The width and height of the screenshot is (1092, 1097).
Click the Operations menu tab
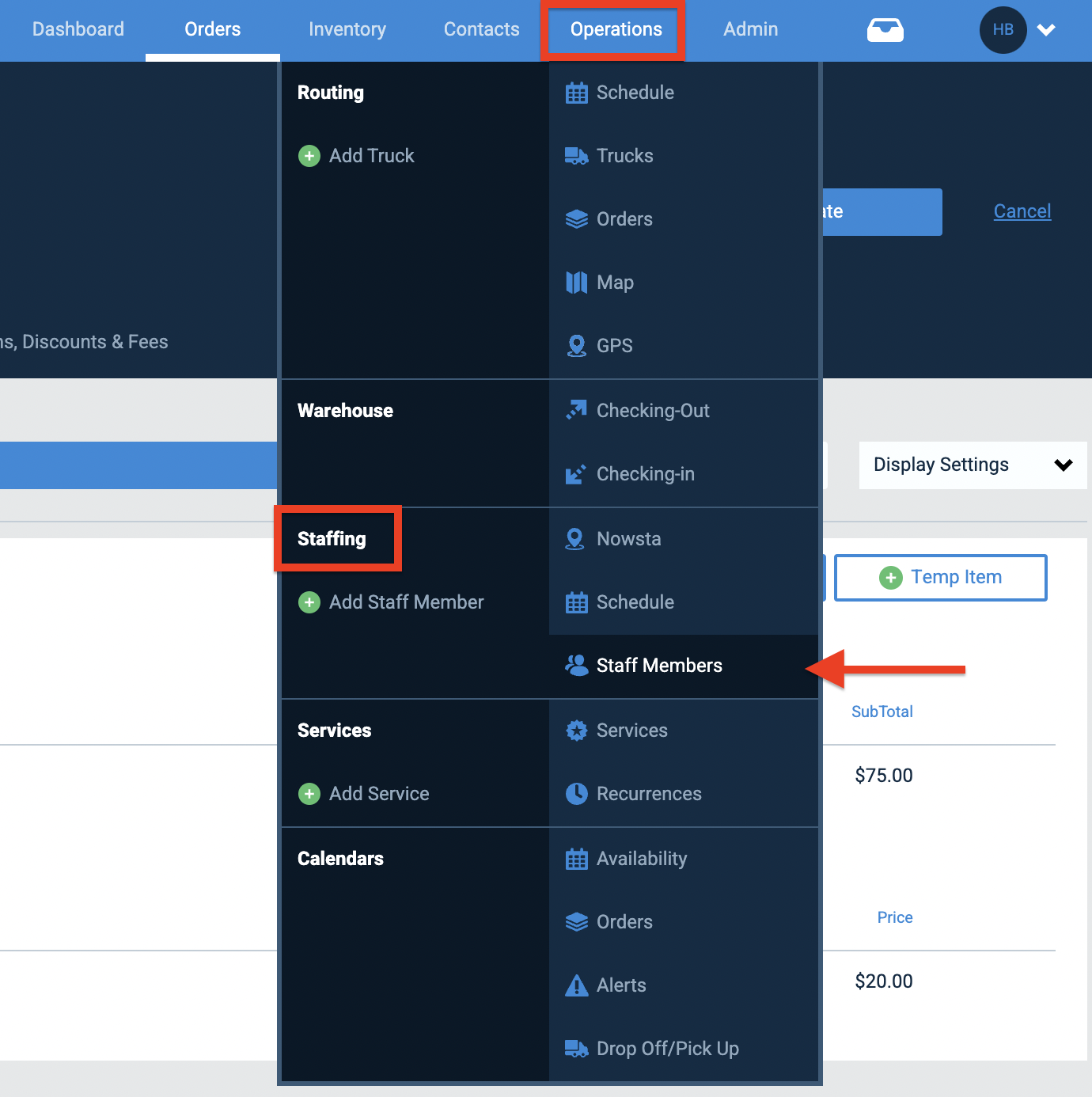[x=616, y=29]
